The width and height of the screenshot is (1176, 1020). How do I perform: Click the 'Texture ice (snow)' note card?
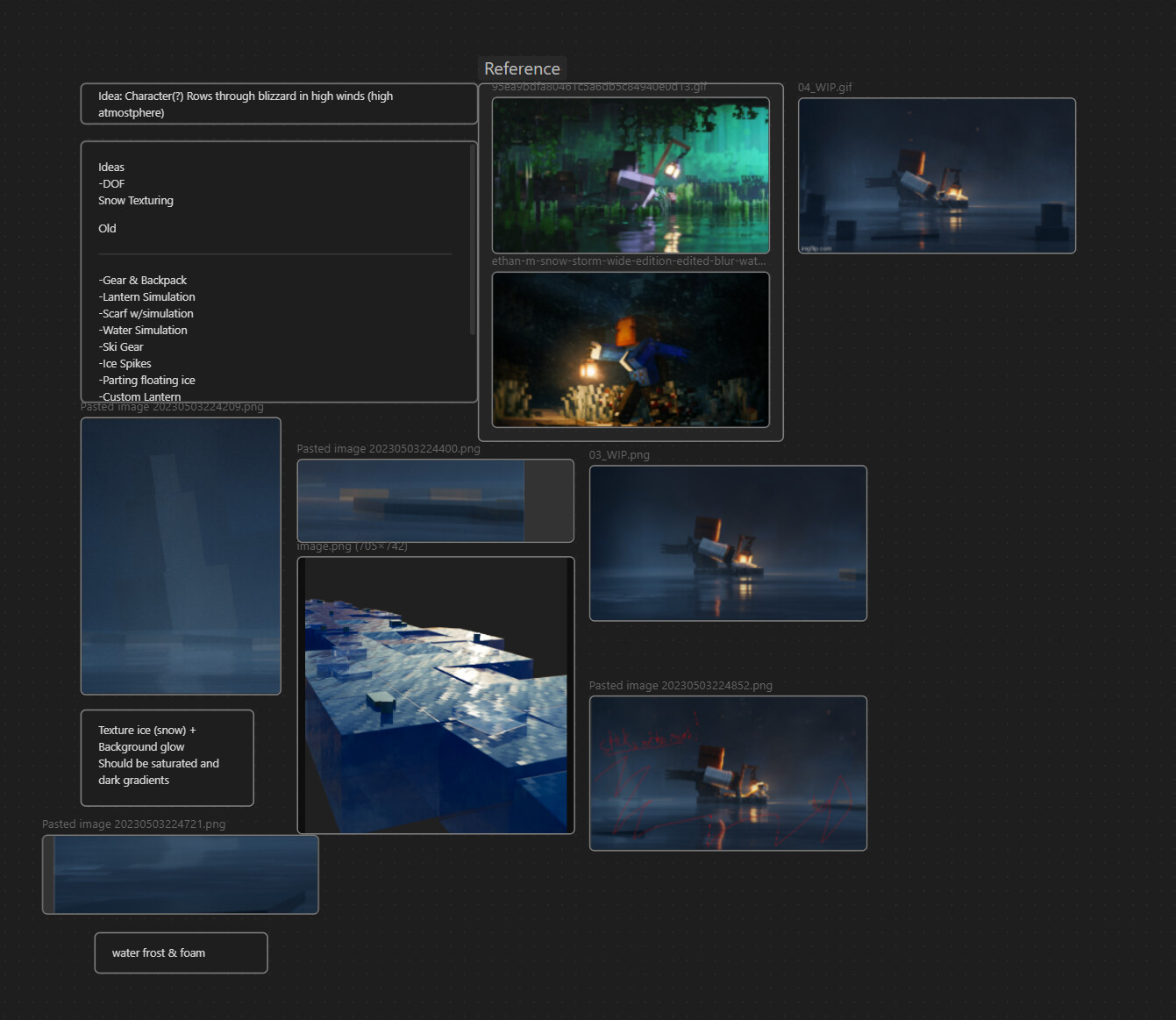167,757
